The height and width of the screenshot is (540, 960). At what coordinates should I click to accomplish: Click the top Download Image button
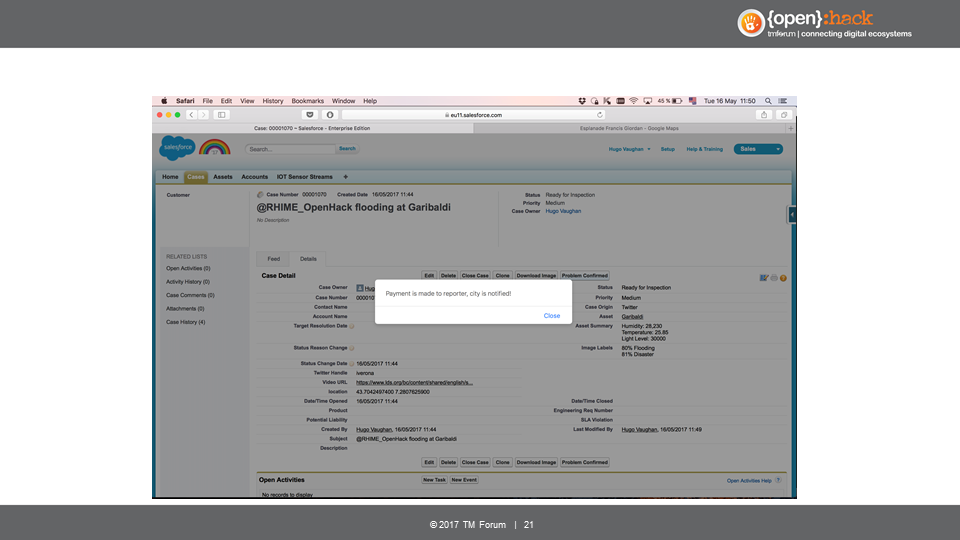point(536,276)
